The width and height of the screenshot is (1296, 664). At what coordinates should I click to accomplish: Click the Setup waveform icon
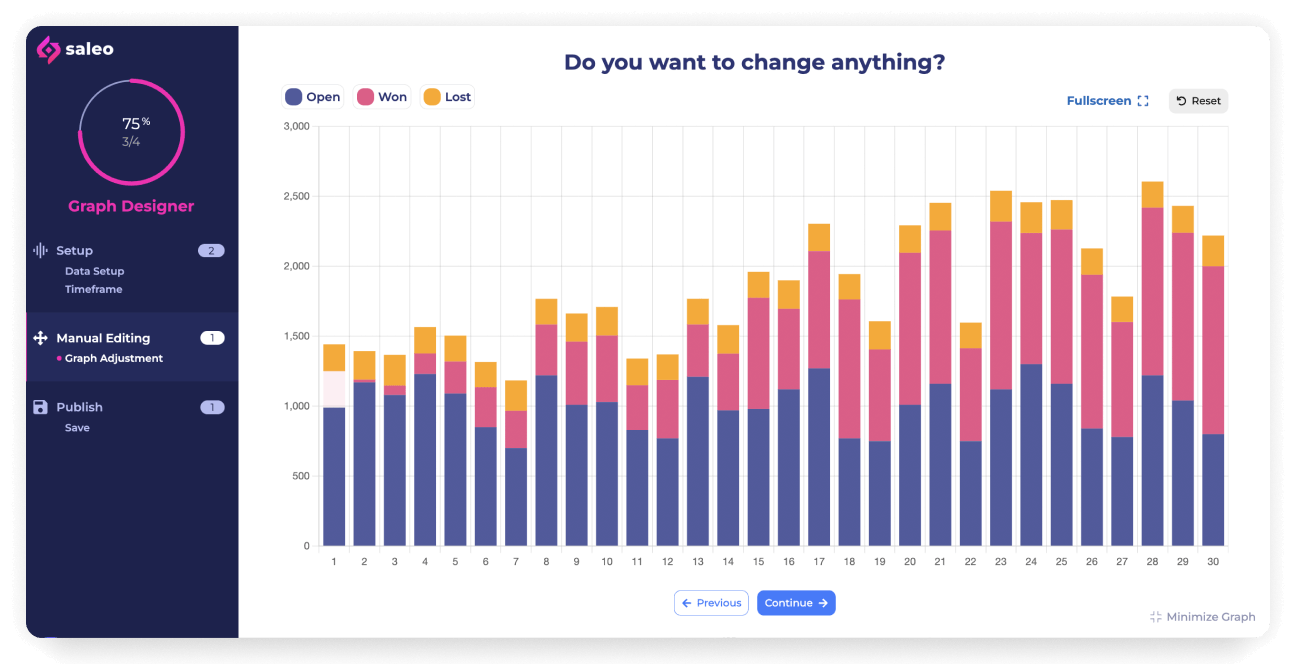point(41,250)
